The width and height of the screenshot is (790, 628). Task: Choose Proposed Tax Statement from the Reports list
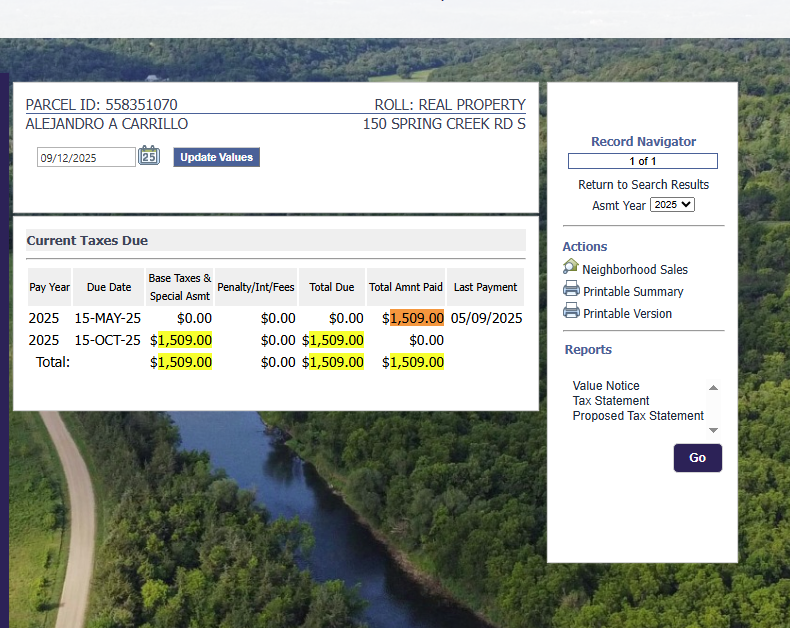click(638, 416)
